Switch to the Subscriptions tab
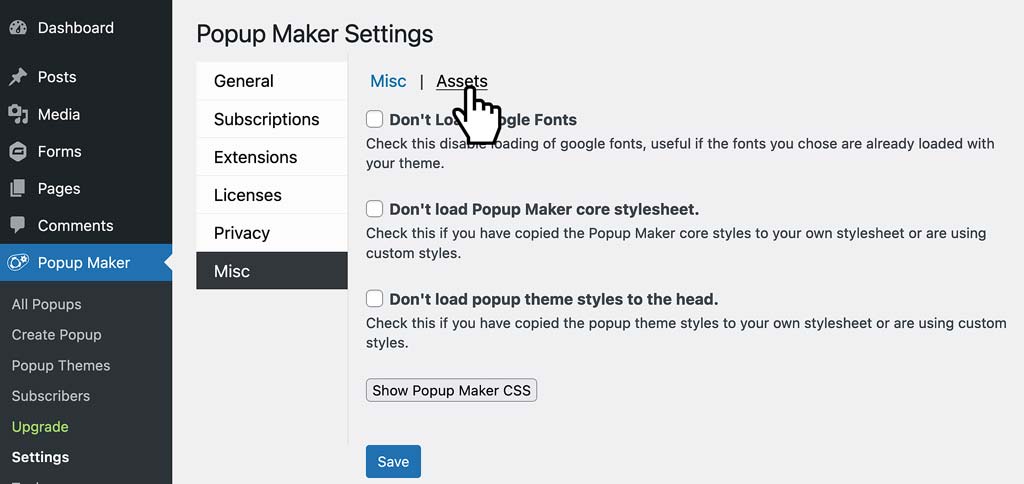The width and height of the screenshot is (1024, 484). (x=272, y=119)
